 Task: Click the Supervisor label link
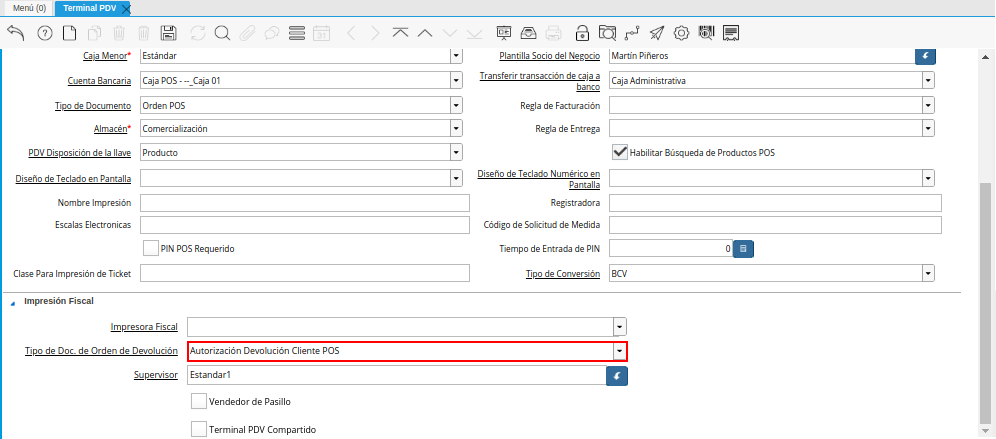click(156, 375)
